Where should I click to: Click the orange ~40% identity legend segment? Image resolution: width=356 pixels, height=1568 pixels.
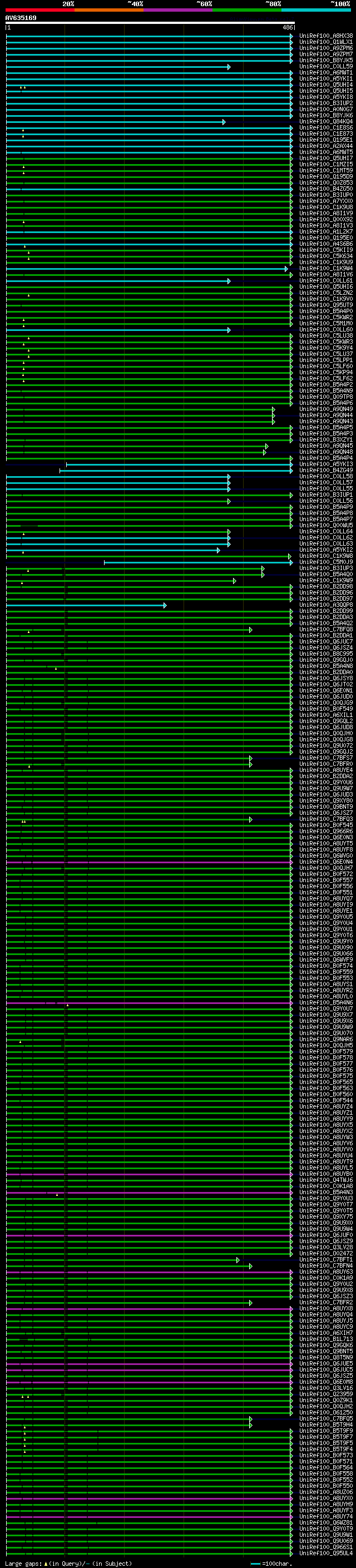109,10
